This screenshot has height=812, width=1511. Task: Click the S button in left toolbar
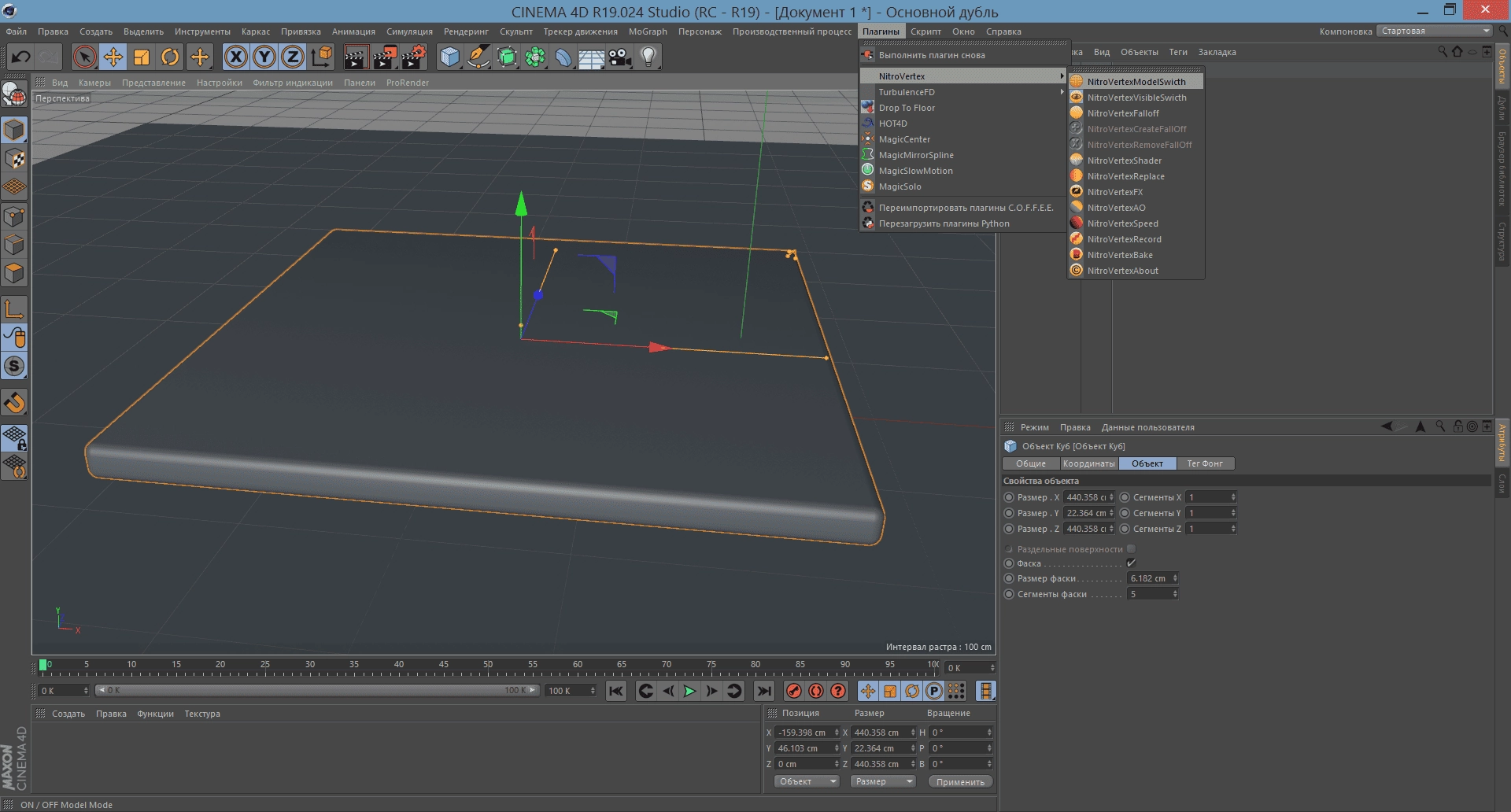click(x=14, y=366)
